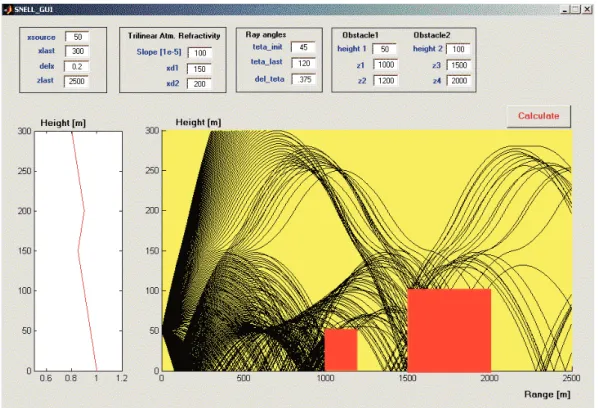The width and height of the screenshot is (598, 408).
Task: Click the xsource input field
Action: (x=77, y=37)
